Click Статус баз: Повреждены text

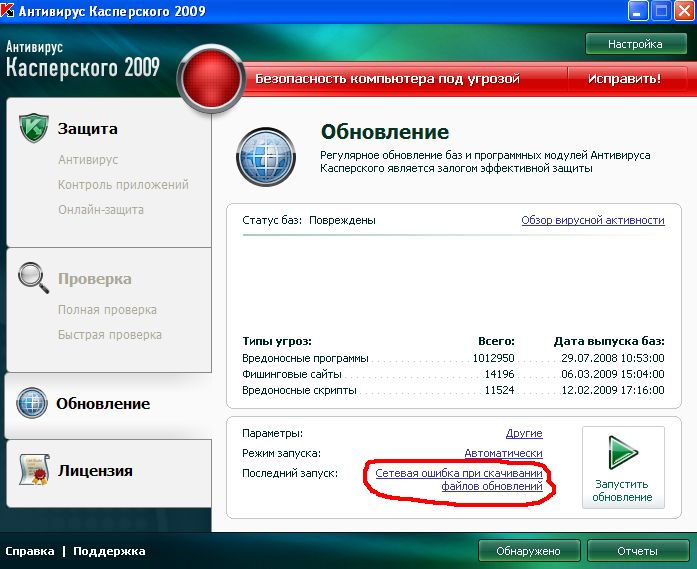click(309, 220)
